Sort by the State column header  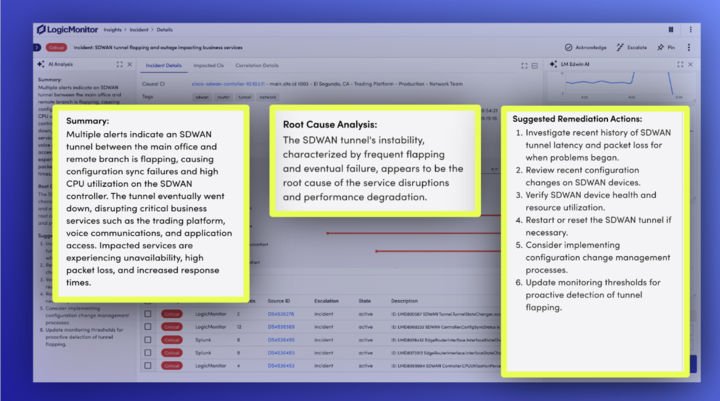tap(365, 301)
